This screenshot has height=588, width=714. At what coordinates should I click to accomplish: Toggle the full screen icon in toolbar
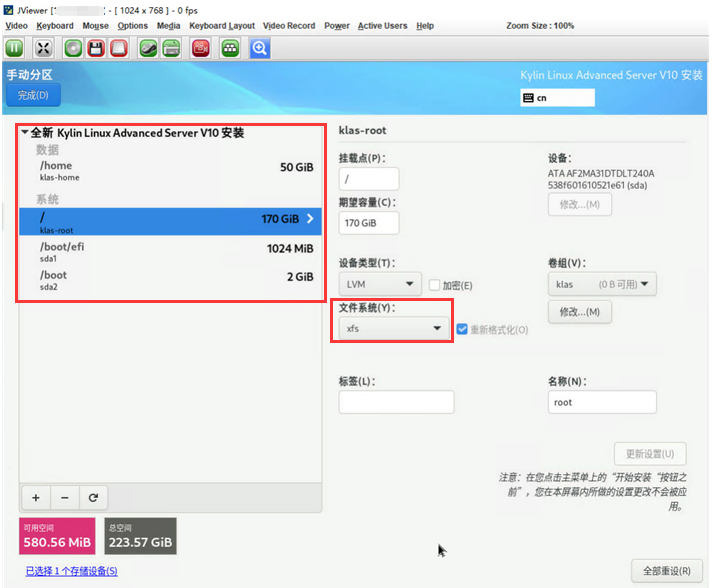[x=43, y=48]
